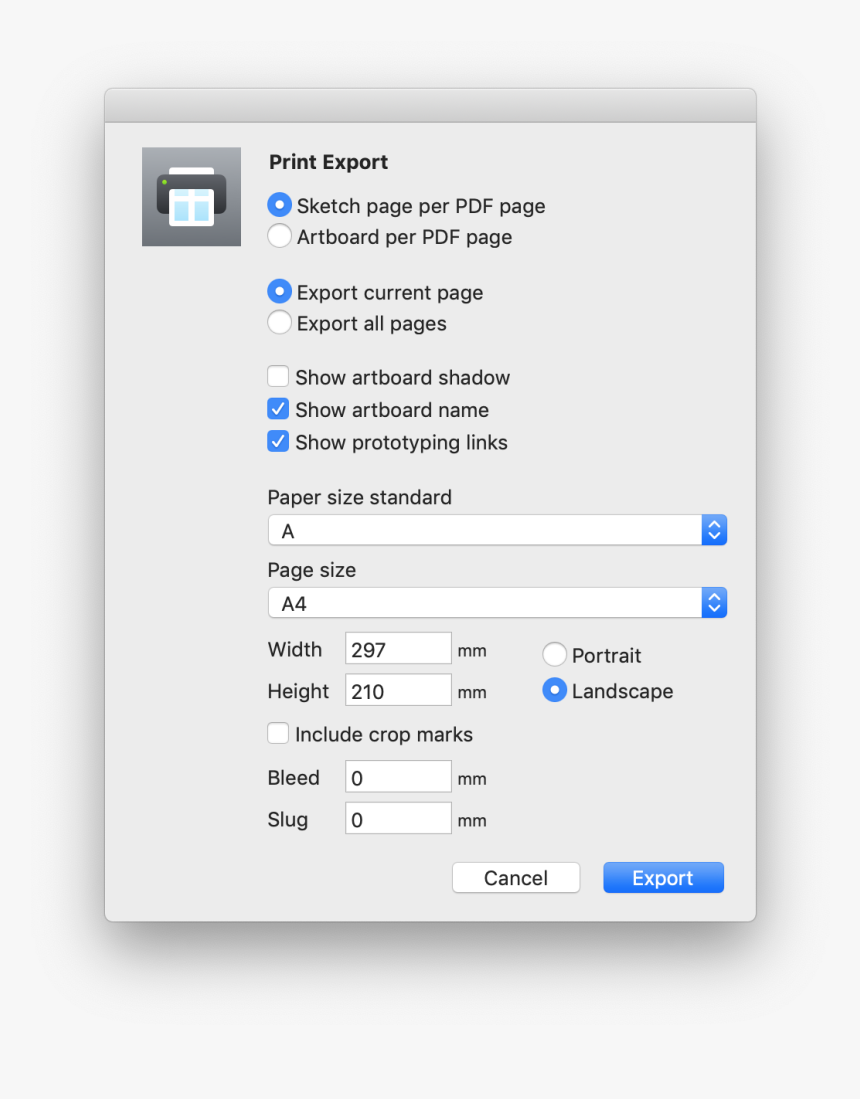Click inside the Width field
Screen dimensions: 860x1099
[x=397, y=648]
